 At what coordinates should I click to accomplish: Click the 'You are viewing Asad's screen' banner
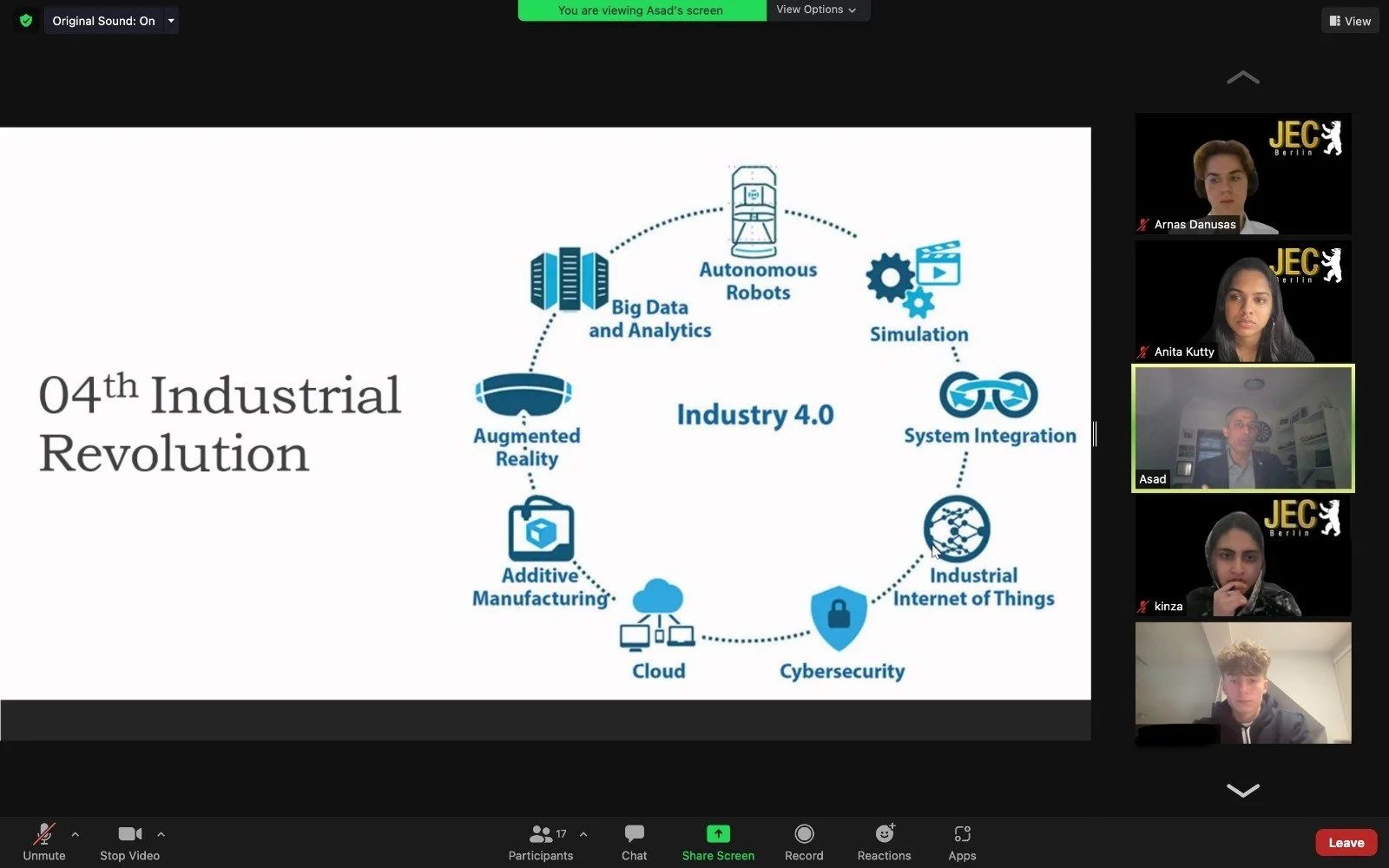pos(641,10)
